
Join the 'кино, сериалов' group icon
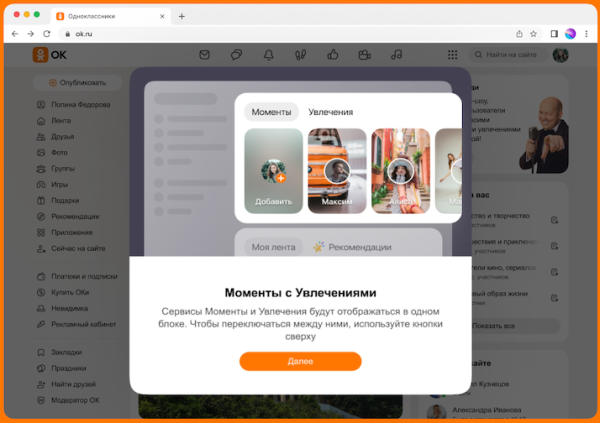[x=554, y=272]
